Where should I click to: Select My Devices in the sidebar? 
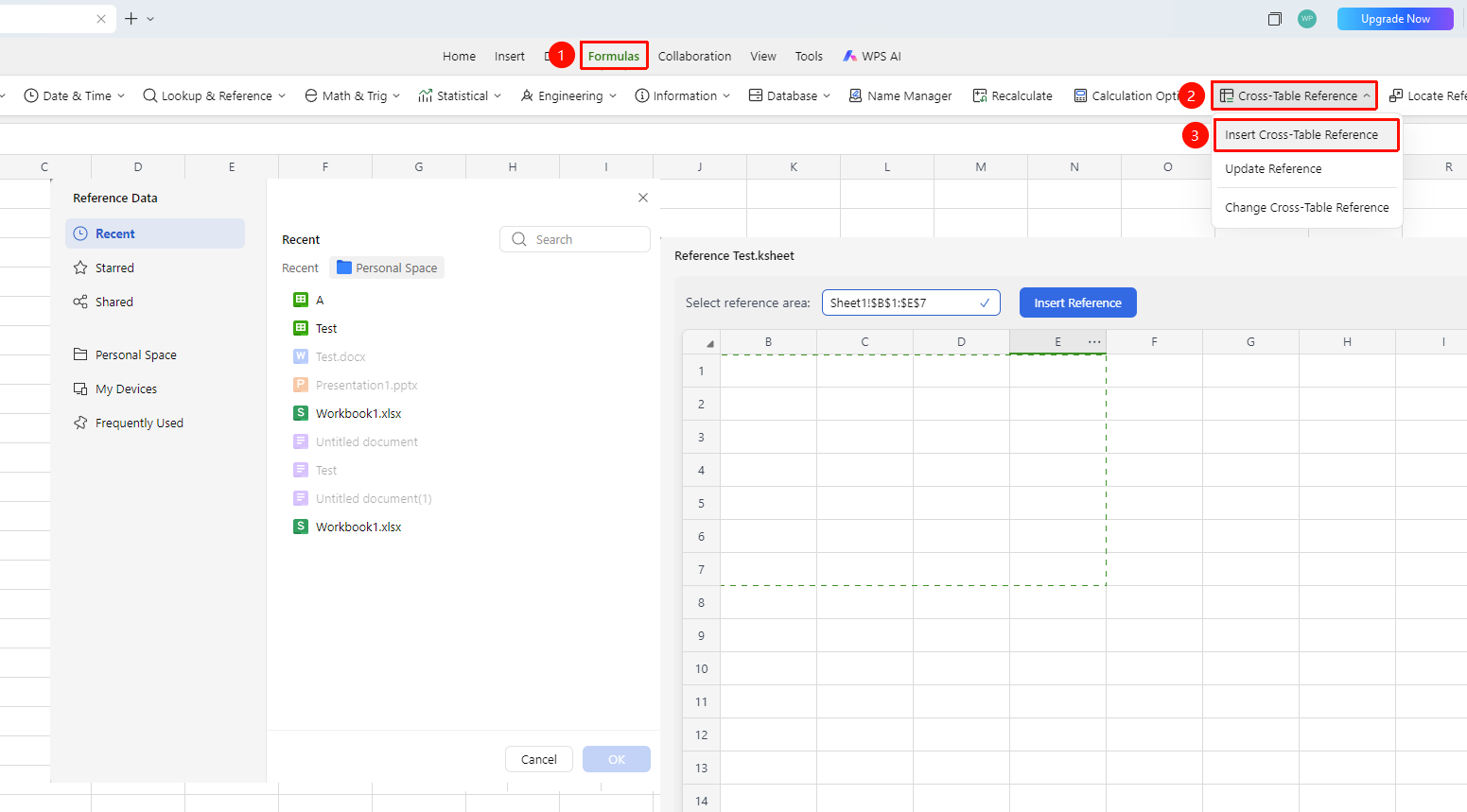pyautogui.click(x=155, y=389)
